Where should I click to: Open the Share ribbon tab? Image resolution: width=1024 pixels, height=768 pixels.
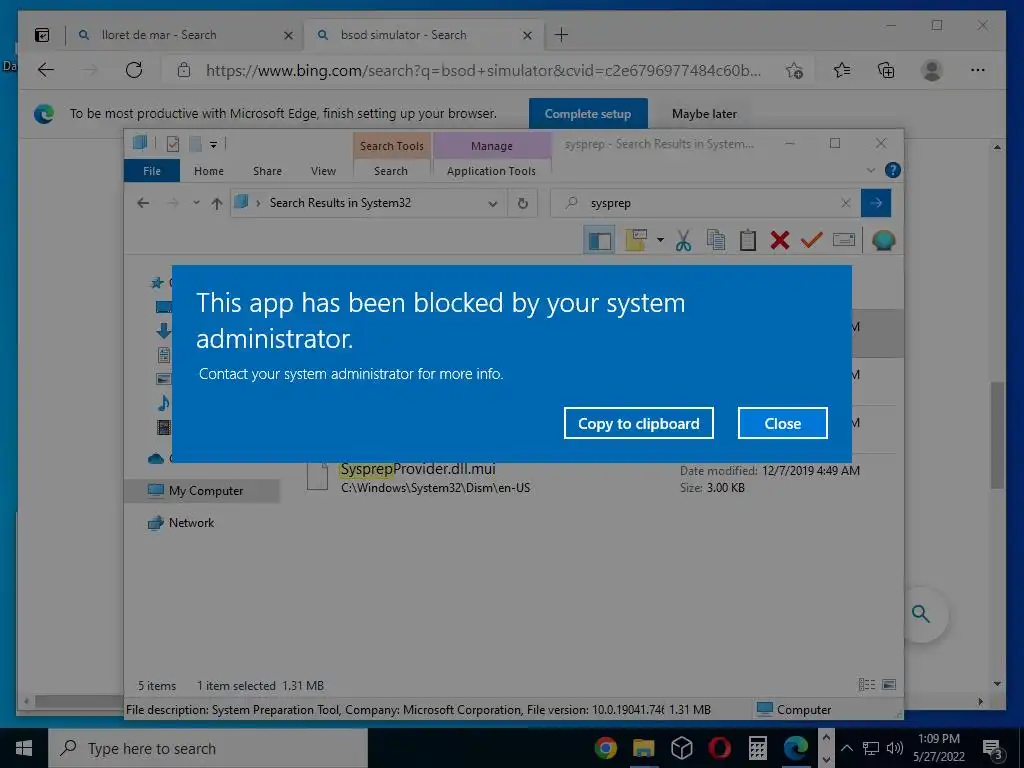(267, 170)
